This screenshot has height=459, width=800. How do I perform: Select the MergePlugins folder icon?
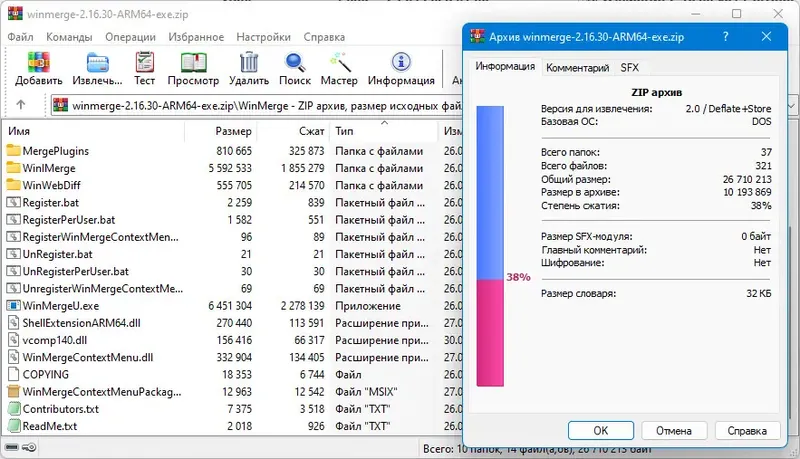pyautogui.click(x=13, y=150)
